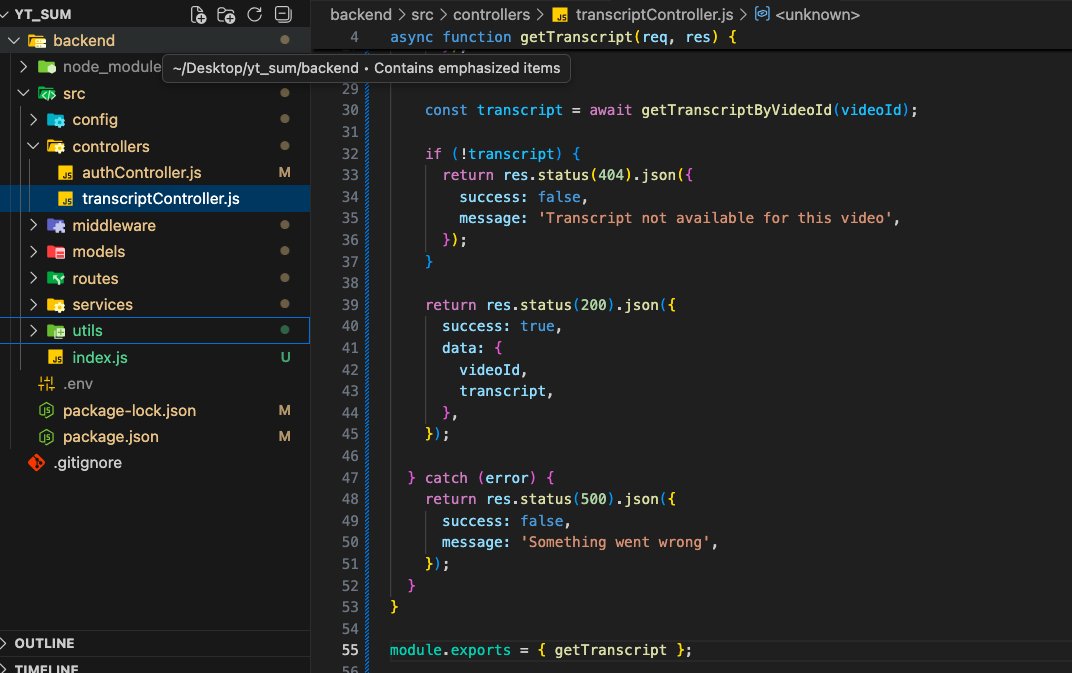Image resolution: width=1072 pixels, height=673 pixels.
Task: Click the config folder gear icon
Action: pos(56,120)
